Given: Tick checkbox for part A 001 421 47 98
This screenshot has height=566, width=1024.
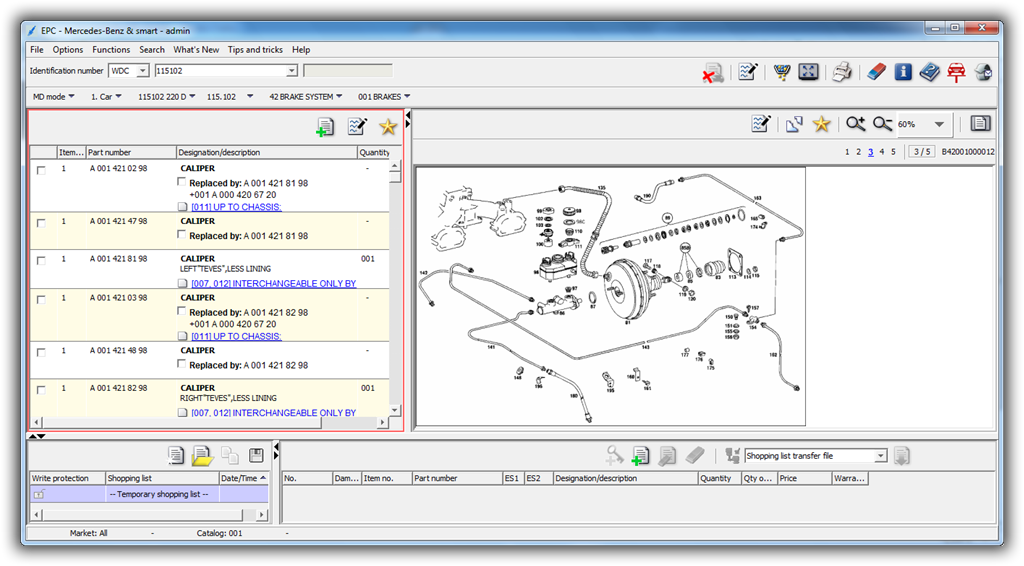Looking at the screenshot, I should tap(41, 223).
